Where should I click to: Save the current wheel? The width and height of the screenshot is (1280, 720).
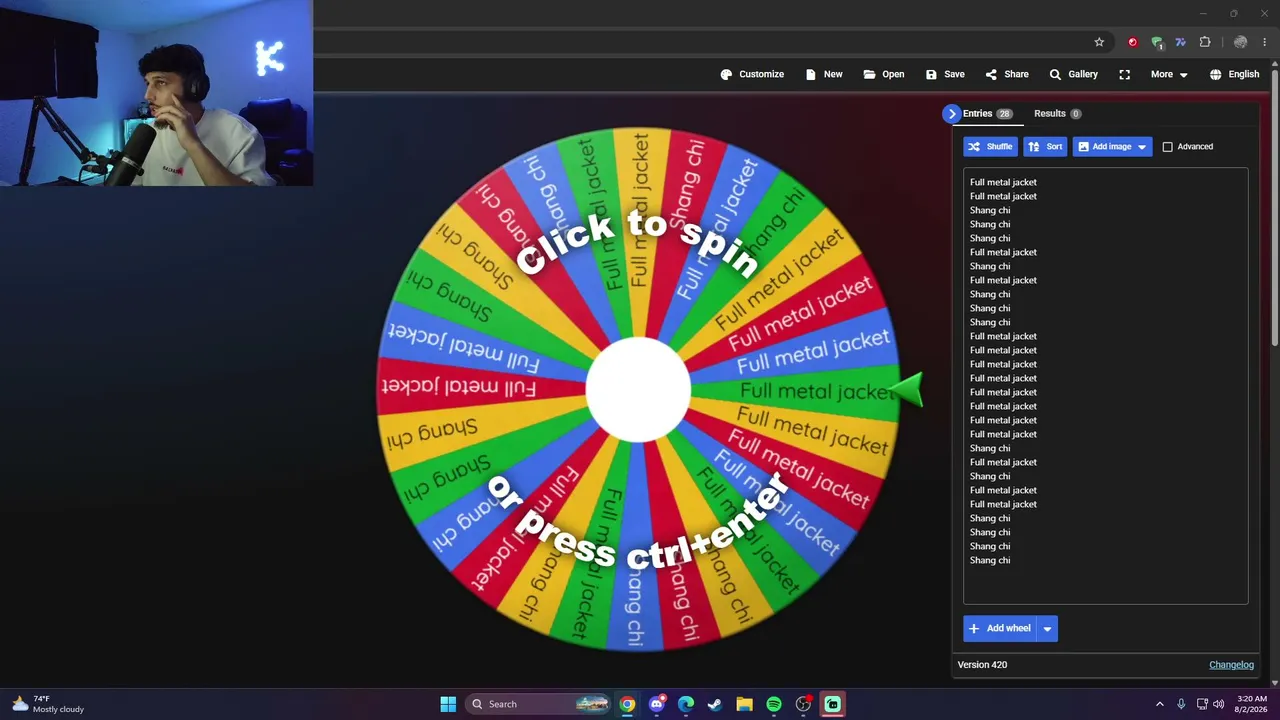pyautogui.click(x=945, y=74)
